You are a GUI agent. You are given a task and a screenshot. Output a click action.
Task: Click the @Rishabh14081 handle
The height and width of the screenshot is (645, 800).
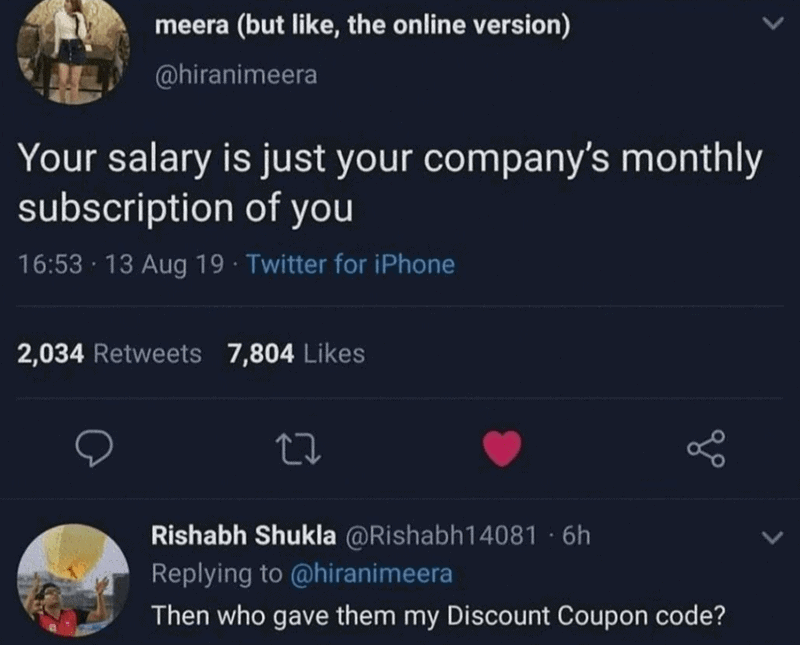click(441, 535)
